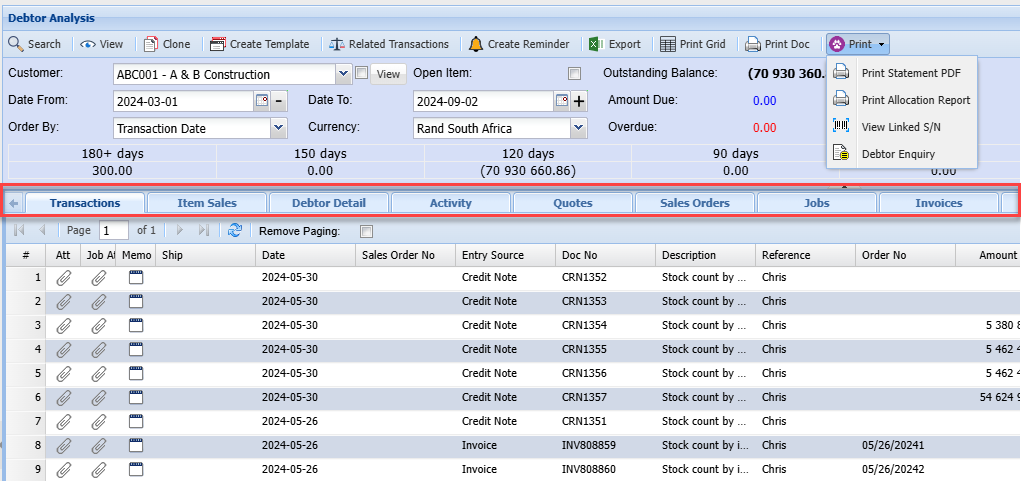Click job attachment paperclip in row 5
This screenshot has width=1021, height=481.
click(x=98, y=373)
